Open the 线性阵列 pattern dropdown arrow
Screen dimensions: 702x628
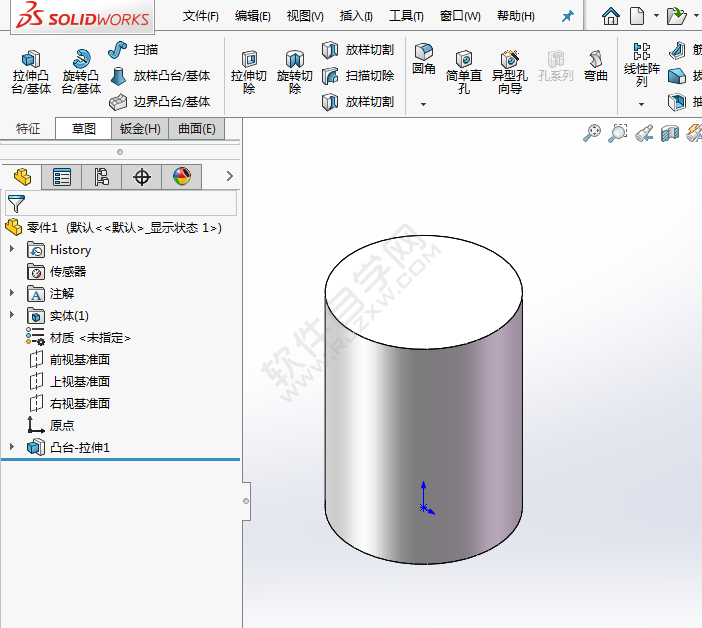coord(641,104)
